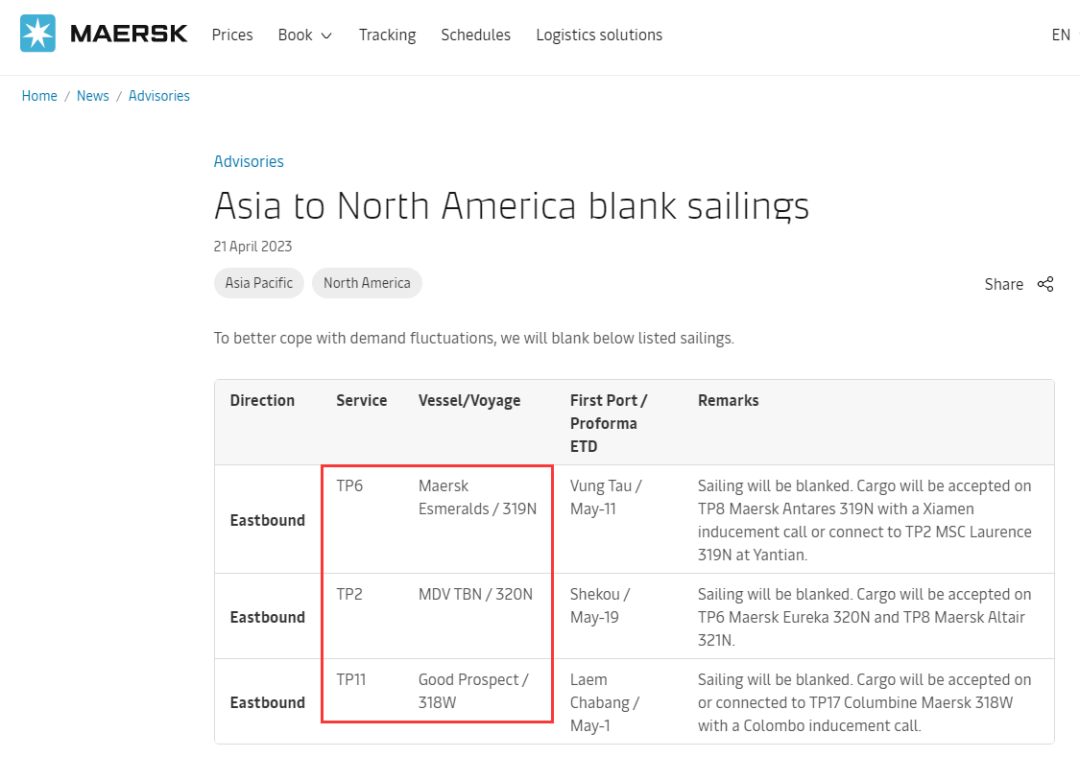The width and height of the screenshot is (1080, 757).
Task: Expand the Book menu chevron
Action: tap(326, 36)
